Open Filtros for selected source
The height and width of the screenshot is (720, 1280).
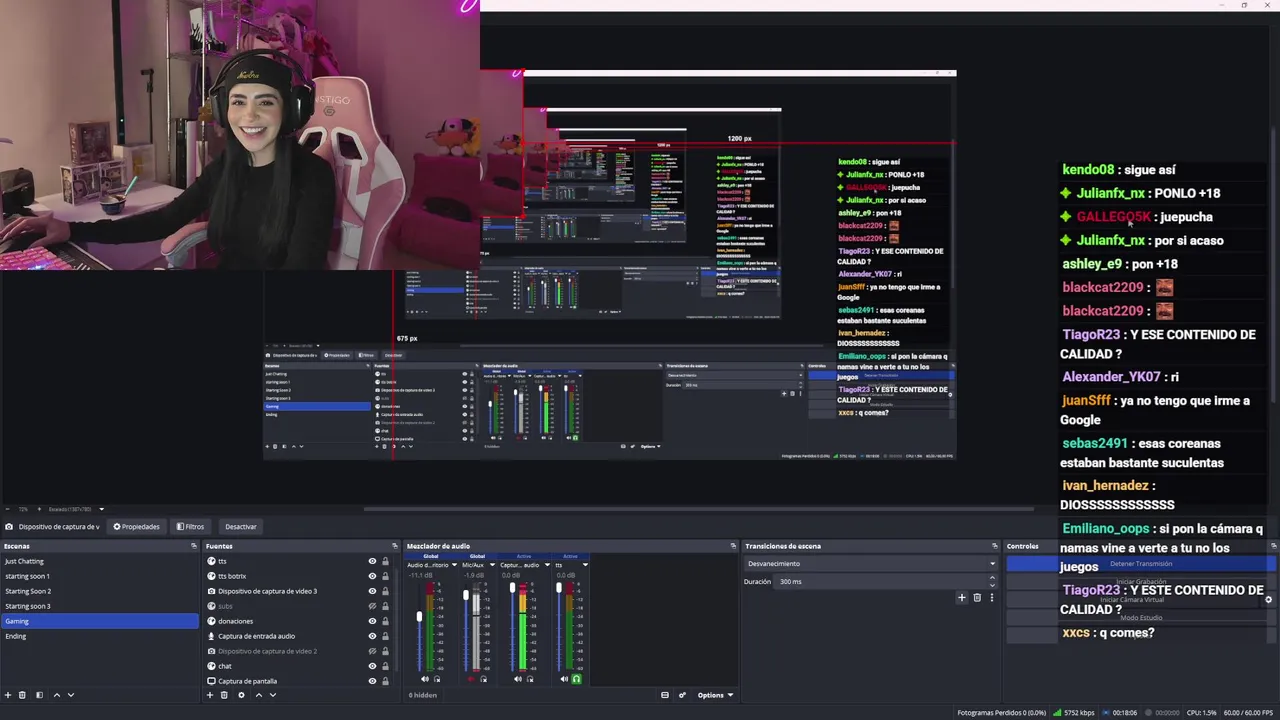[x=190, y=526]
